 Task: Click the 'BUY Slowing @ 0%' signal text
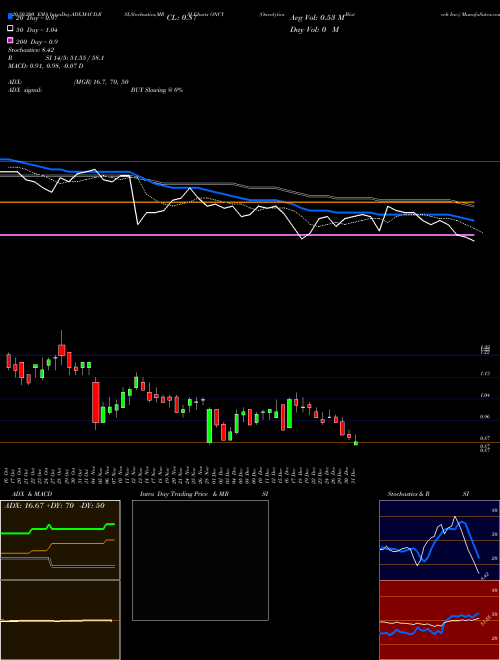point(157,90)
